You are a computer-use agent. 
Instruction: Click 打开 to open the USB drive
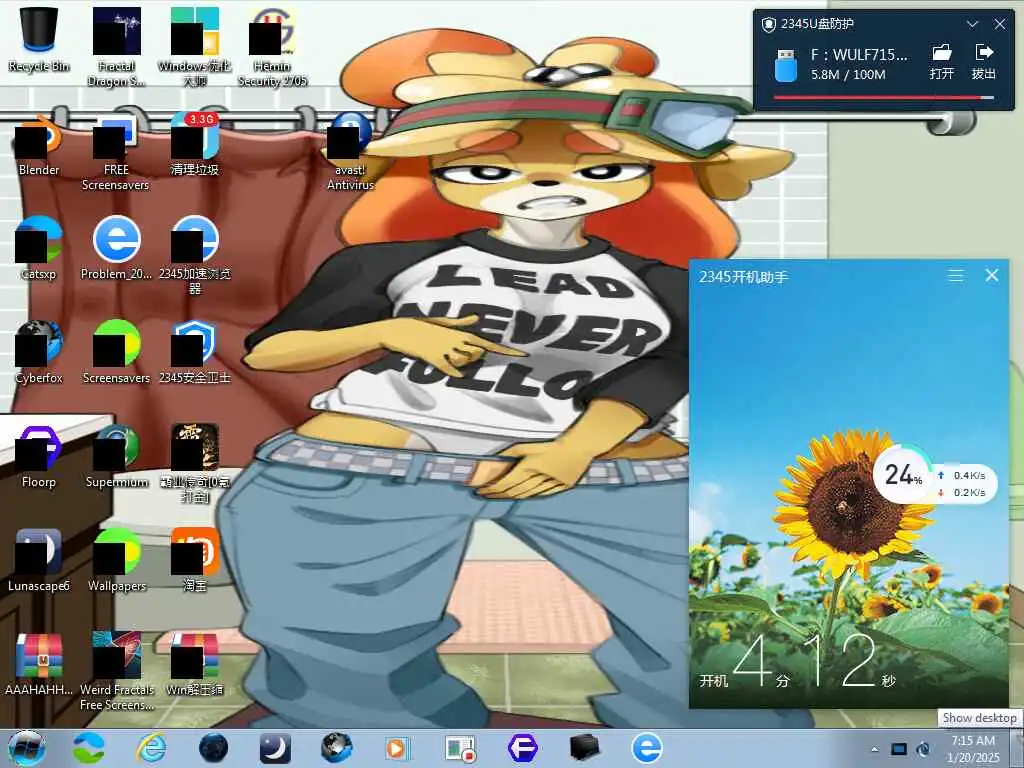coord(941,62)
